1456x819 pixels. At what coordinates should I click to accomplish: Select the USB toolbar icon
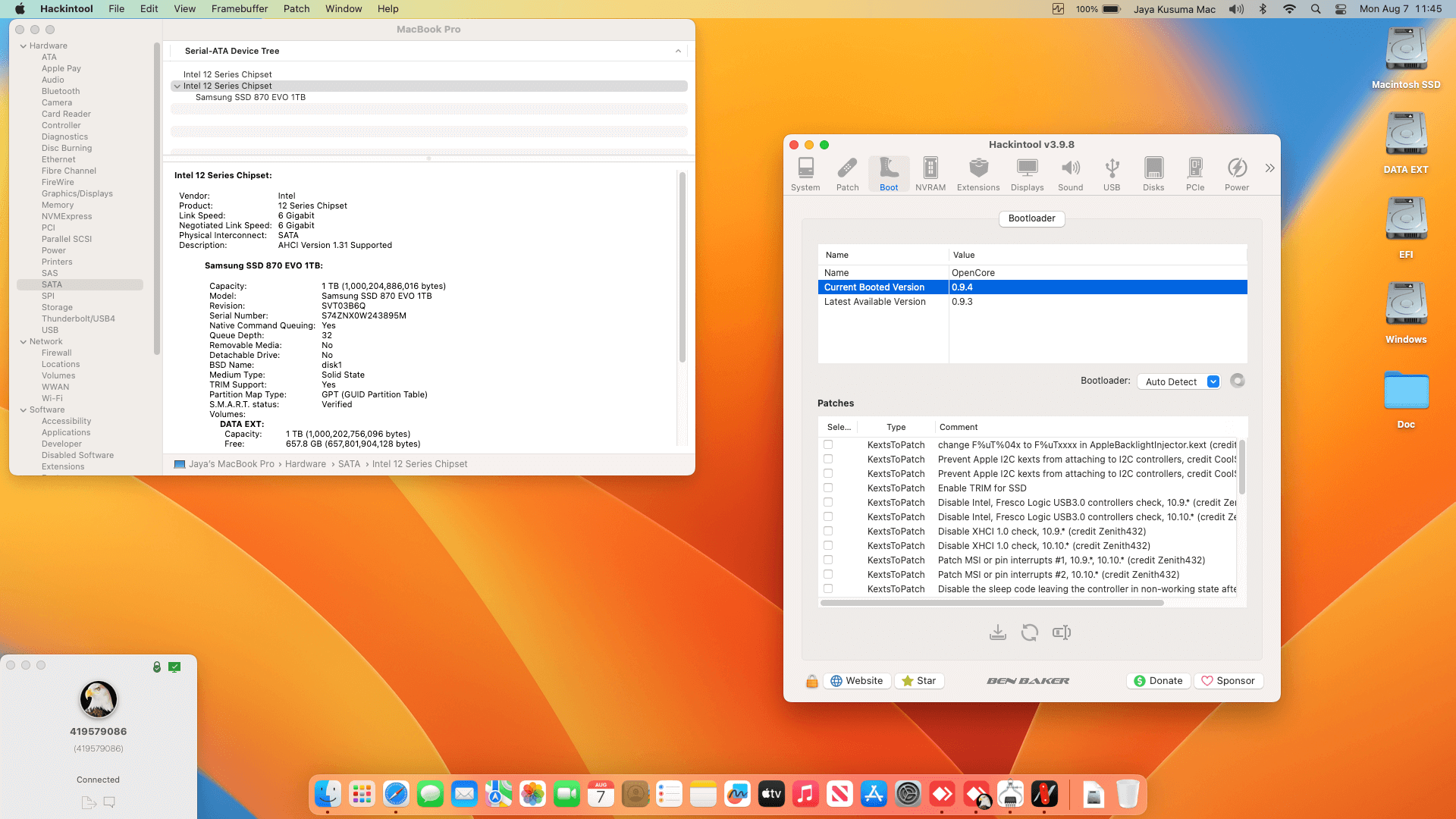[x=1111, y=174]
